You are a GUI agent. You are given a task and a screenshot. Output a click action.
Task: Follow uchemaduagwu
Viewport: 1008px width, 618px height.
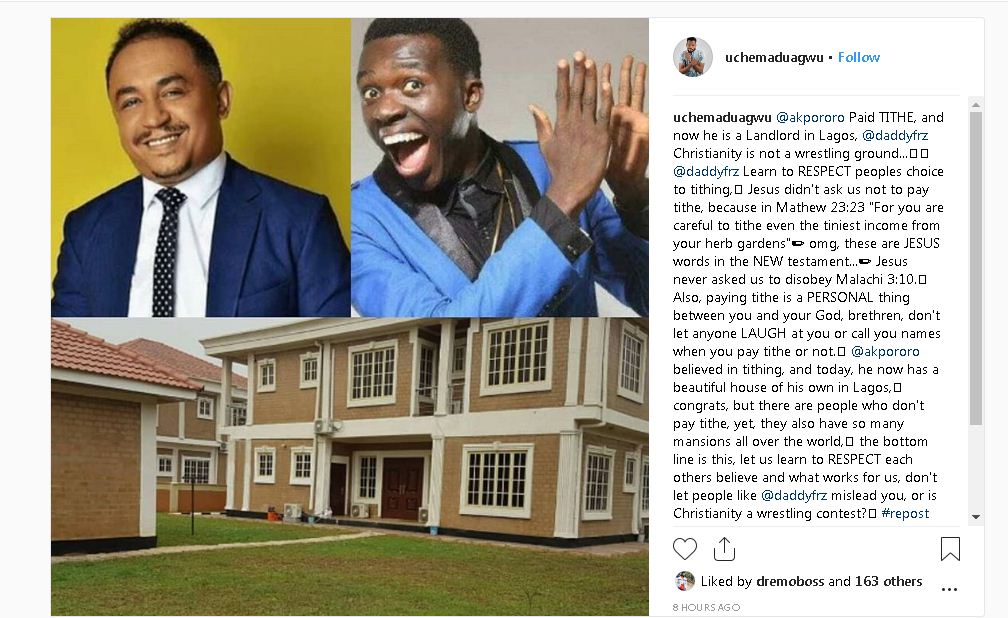point(859,57)
